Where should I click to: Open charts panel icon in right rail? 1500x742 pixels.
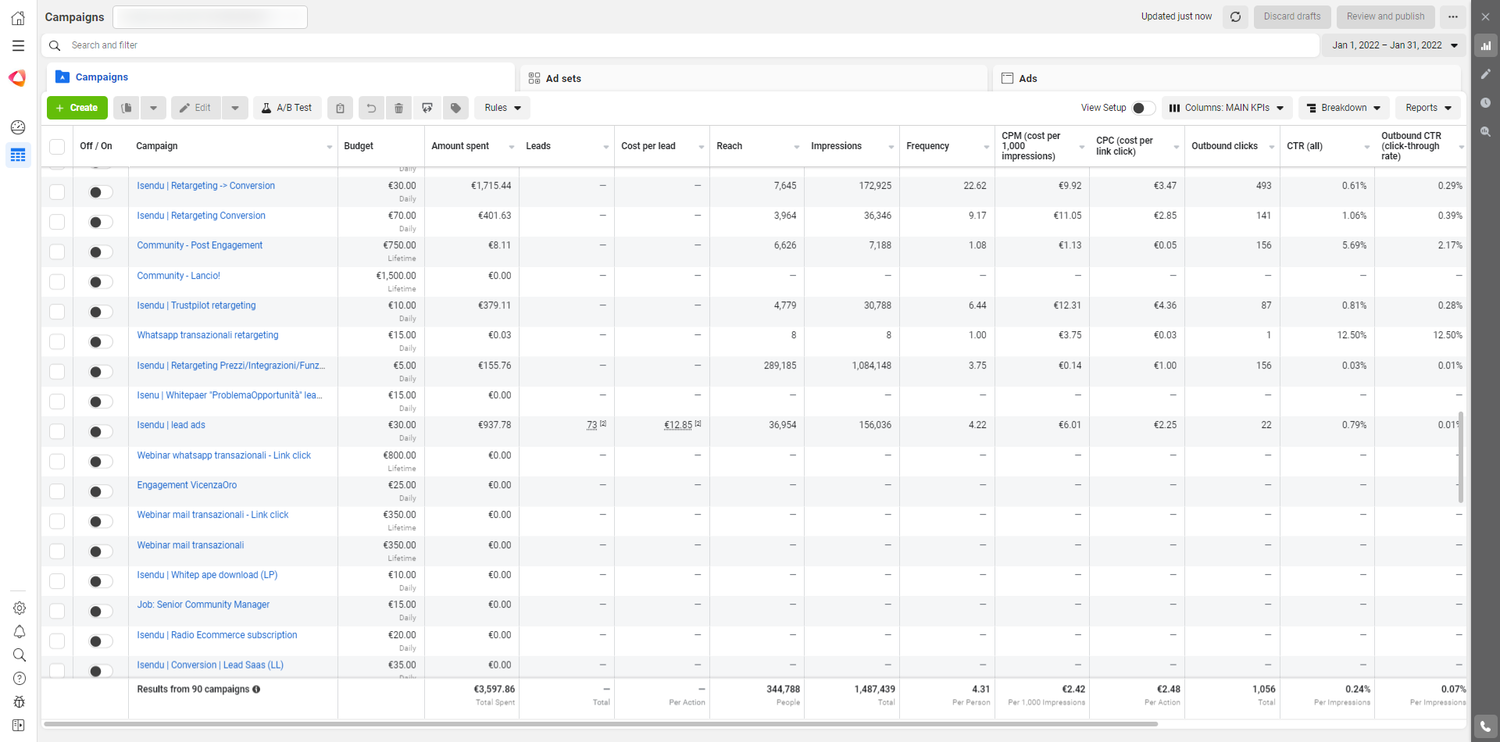tap(1486, 46)
